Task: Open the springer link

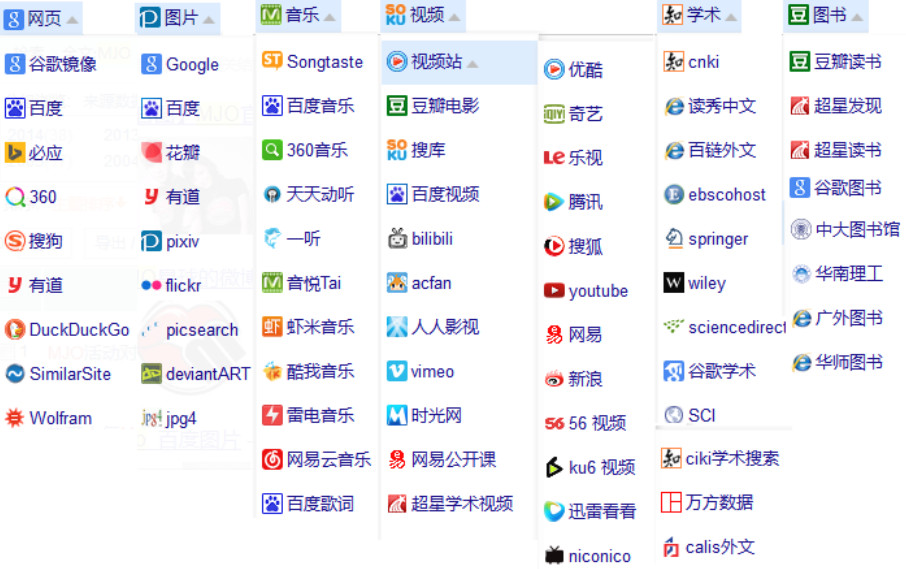Action: 717,239
